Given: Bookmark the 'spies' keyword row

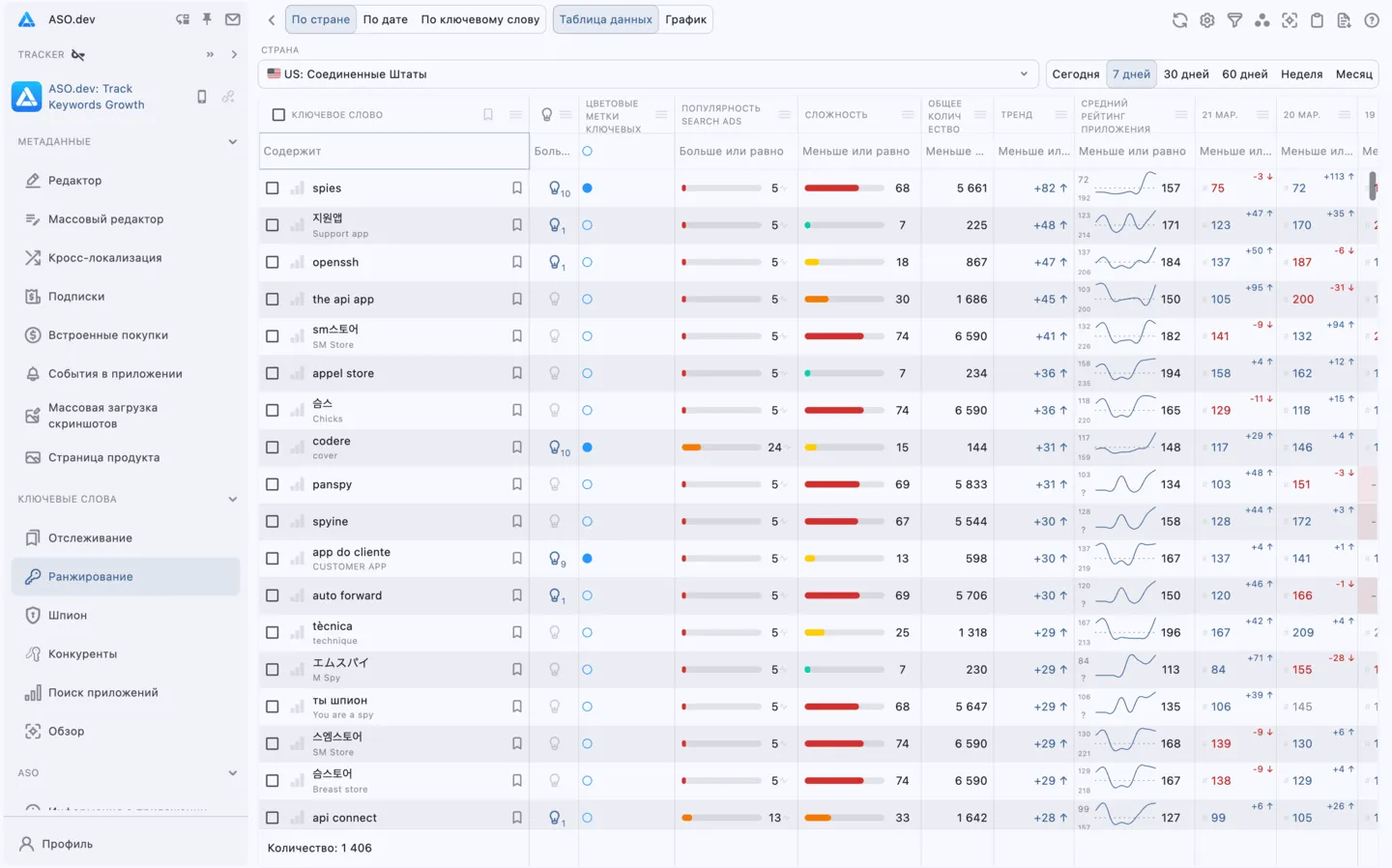Looking at the screenshot, I should click(x=517, y=188).
